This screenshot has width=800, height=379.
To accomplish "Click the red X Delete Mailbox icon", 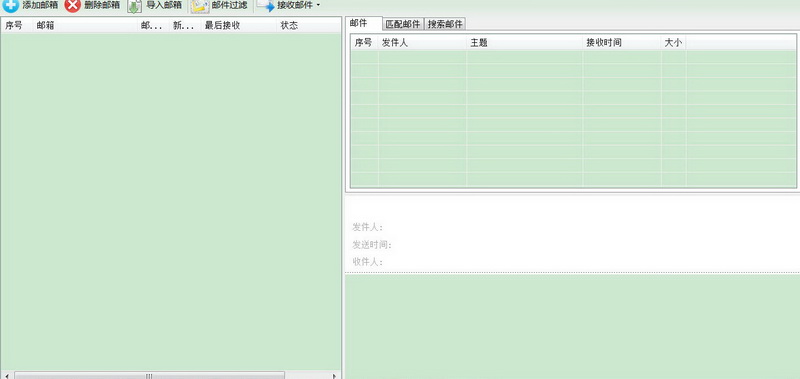I will point(73,6).
